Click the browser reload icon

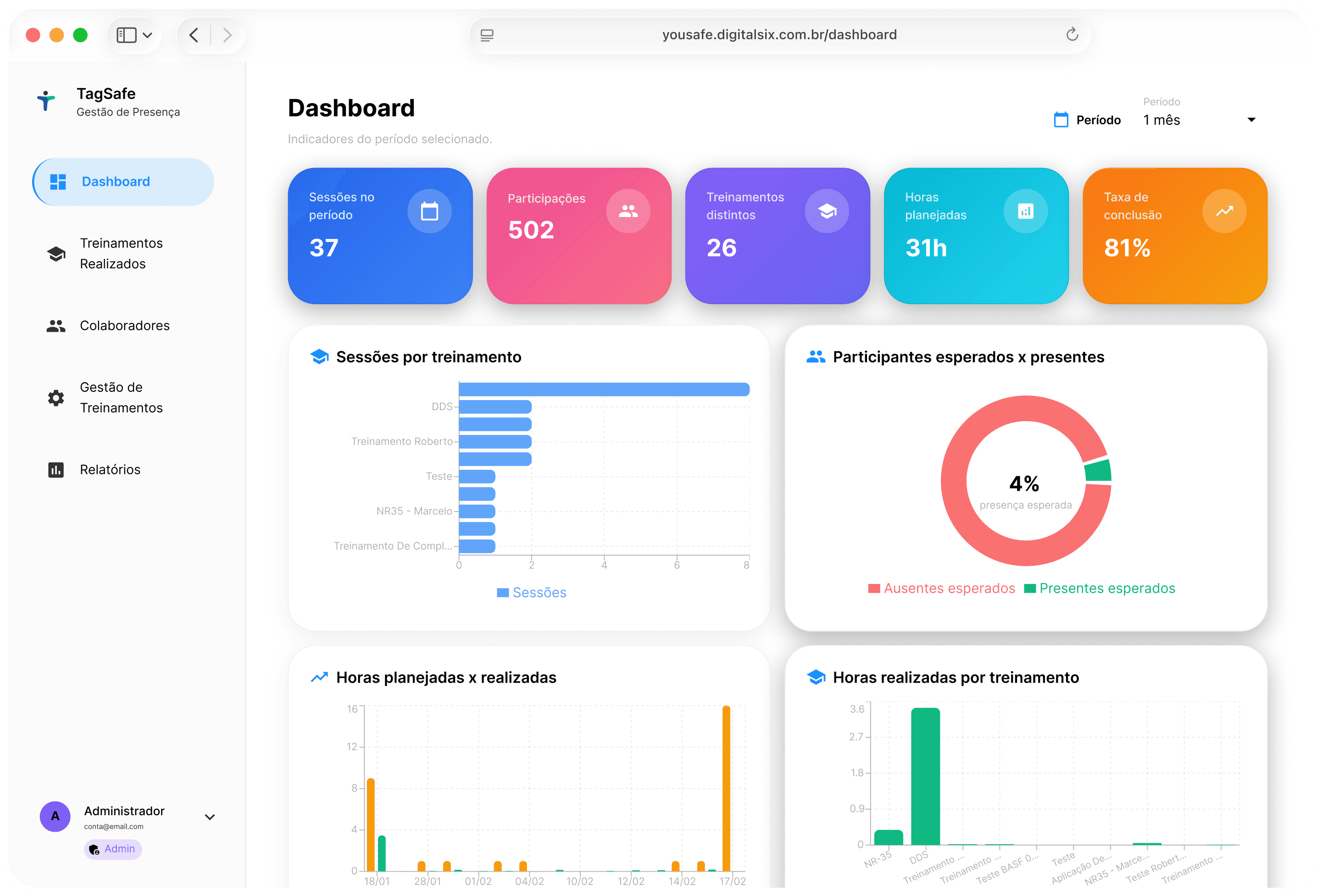tap(1072, 34)
